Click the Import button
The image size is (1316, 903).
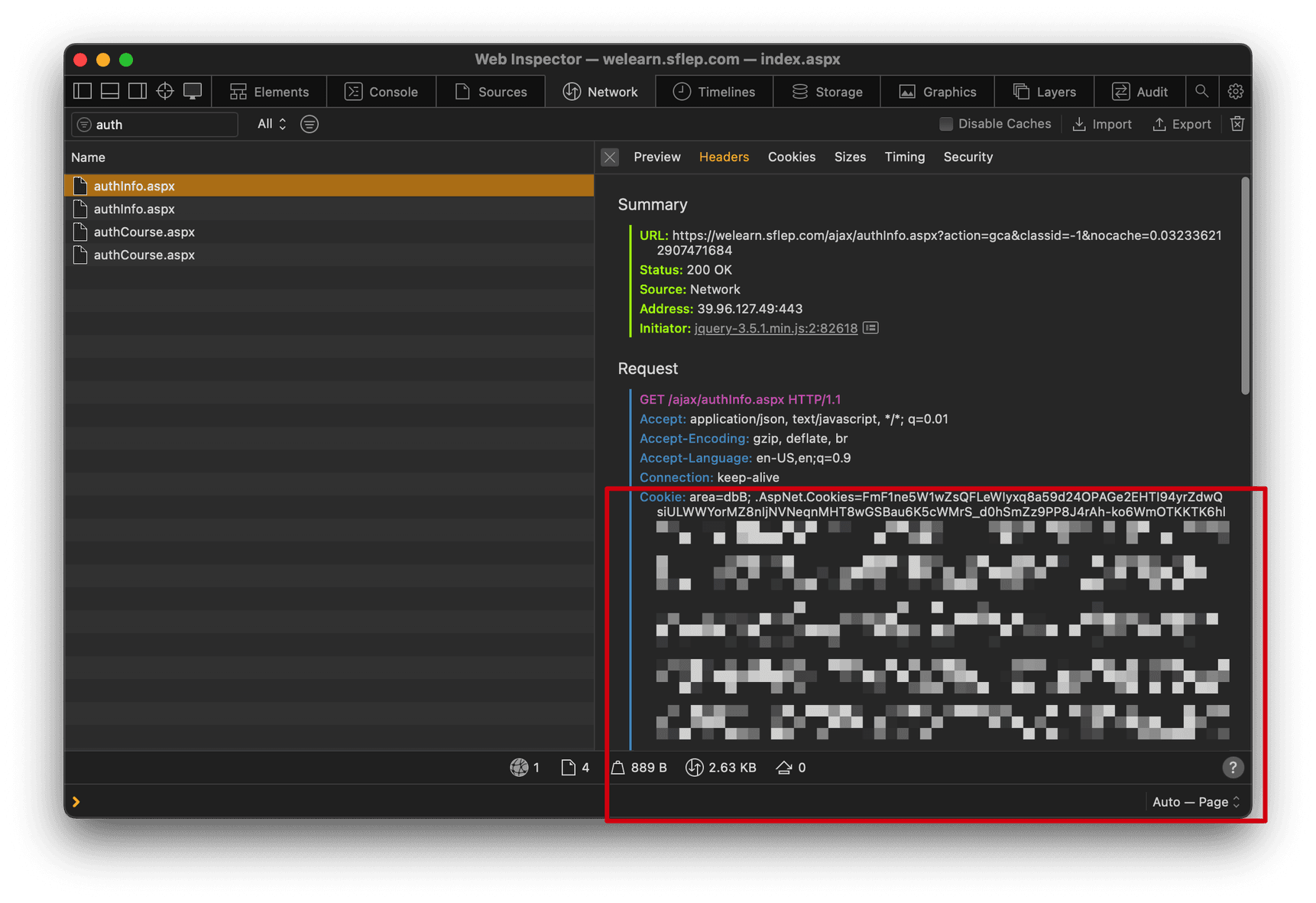1102,124
